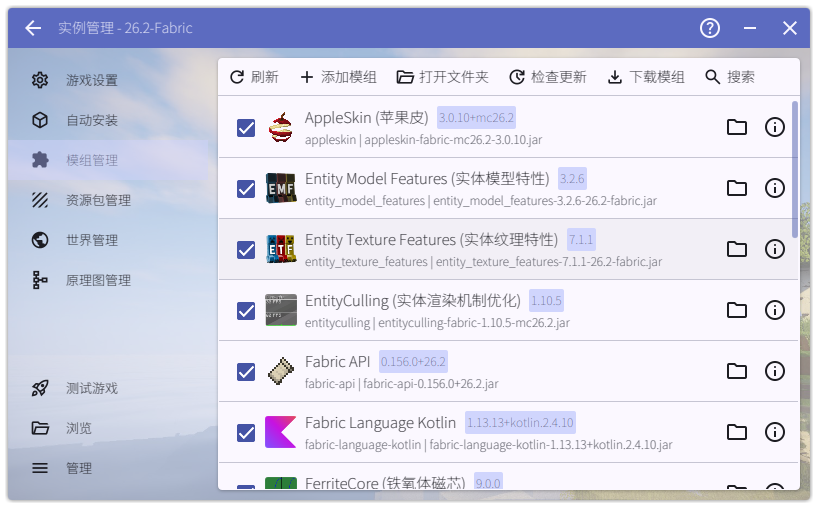Select the EntityCulling (实体渲染机制优化) title

413,301
